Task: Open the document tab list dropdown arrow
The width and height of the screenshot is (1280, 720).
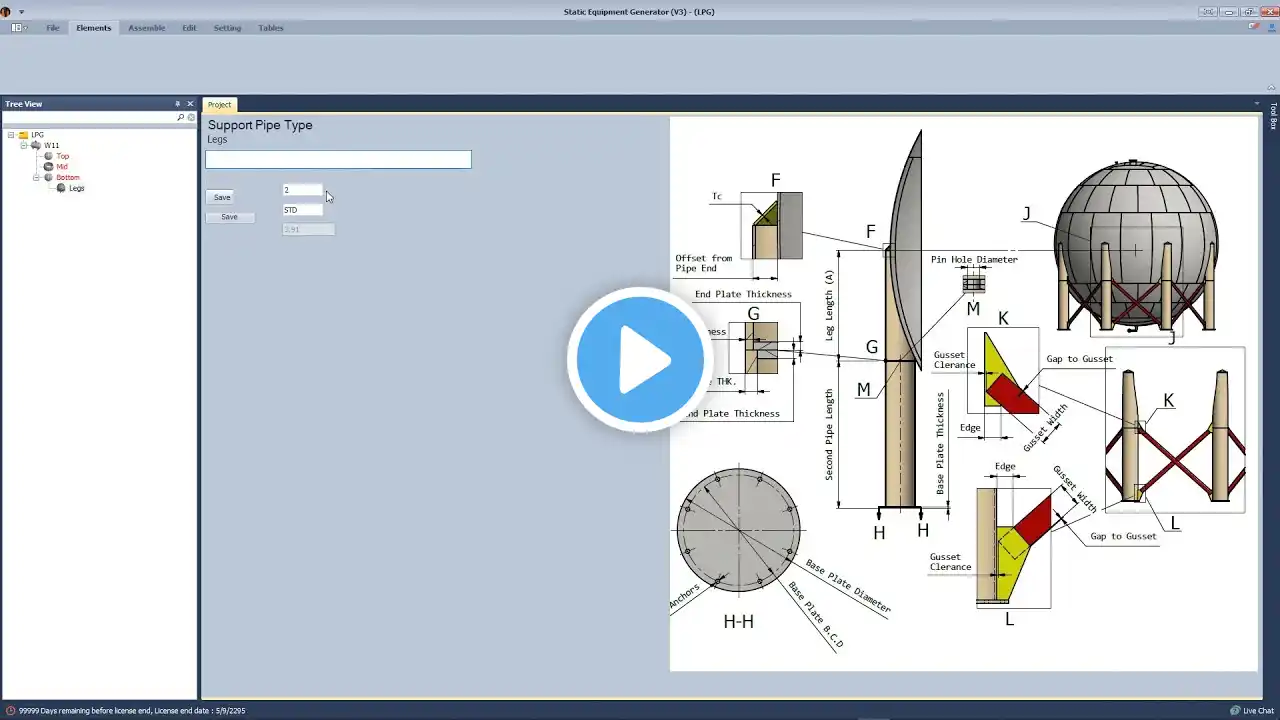Action: 1257,104
